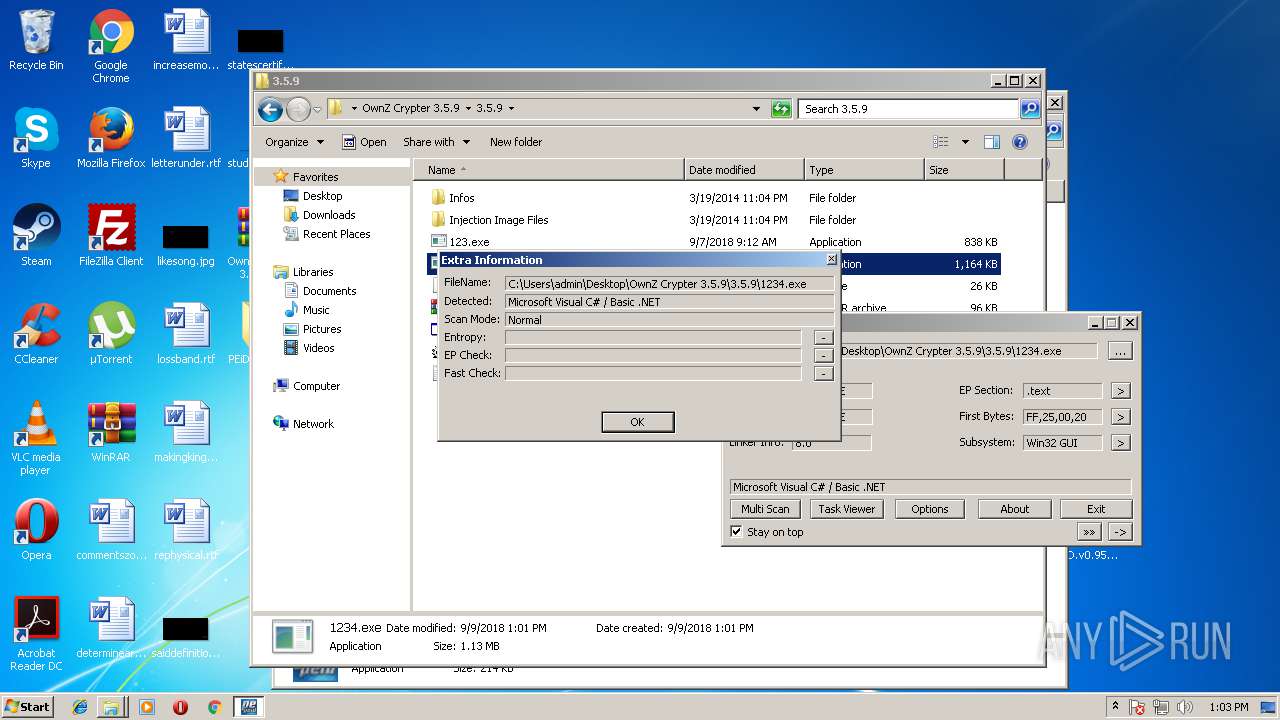Open the Explorer help question mark icon
The height and width of the screenshot is (720, 1280).
(1020, 142)
